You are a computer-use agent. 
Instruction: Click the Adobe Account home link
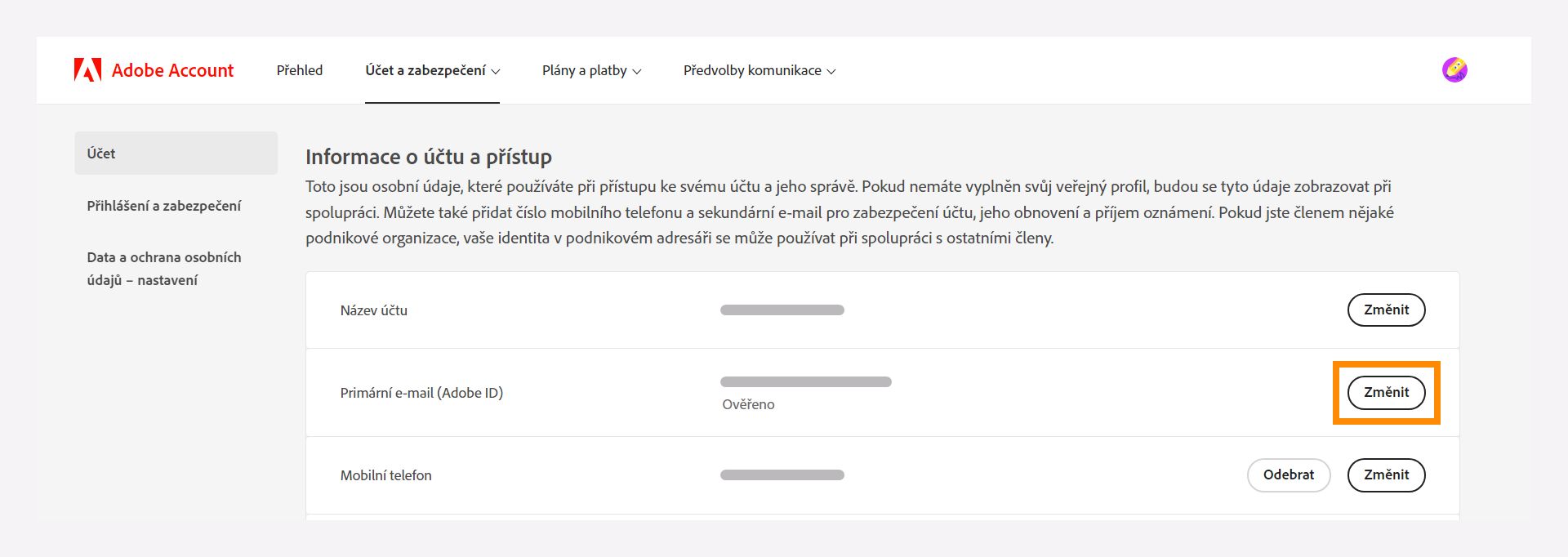tap(172, 69)
